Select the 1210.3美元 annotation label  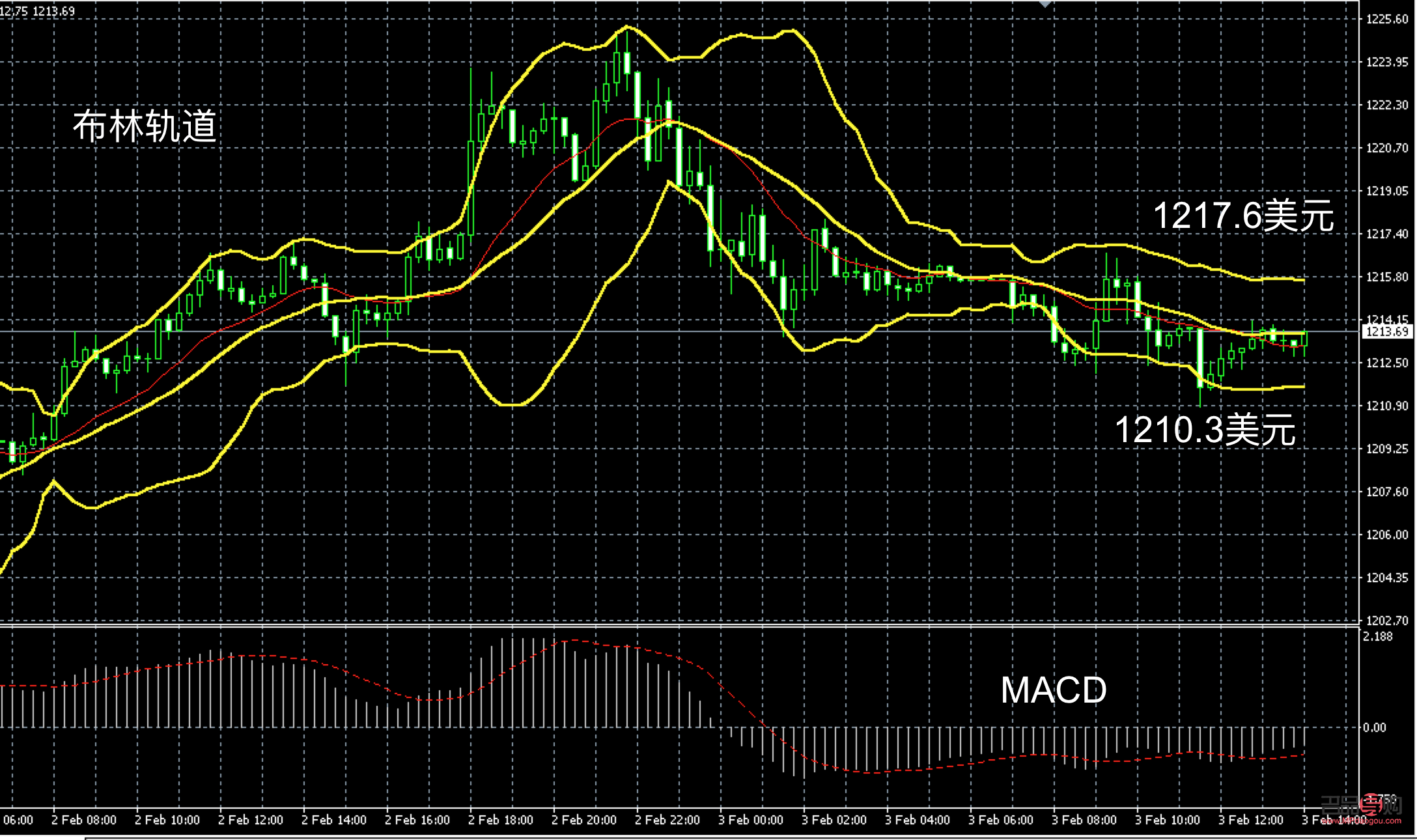click(1205, 430)
